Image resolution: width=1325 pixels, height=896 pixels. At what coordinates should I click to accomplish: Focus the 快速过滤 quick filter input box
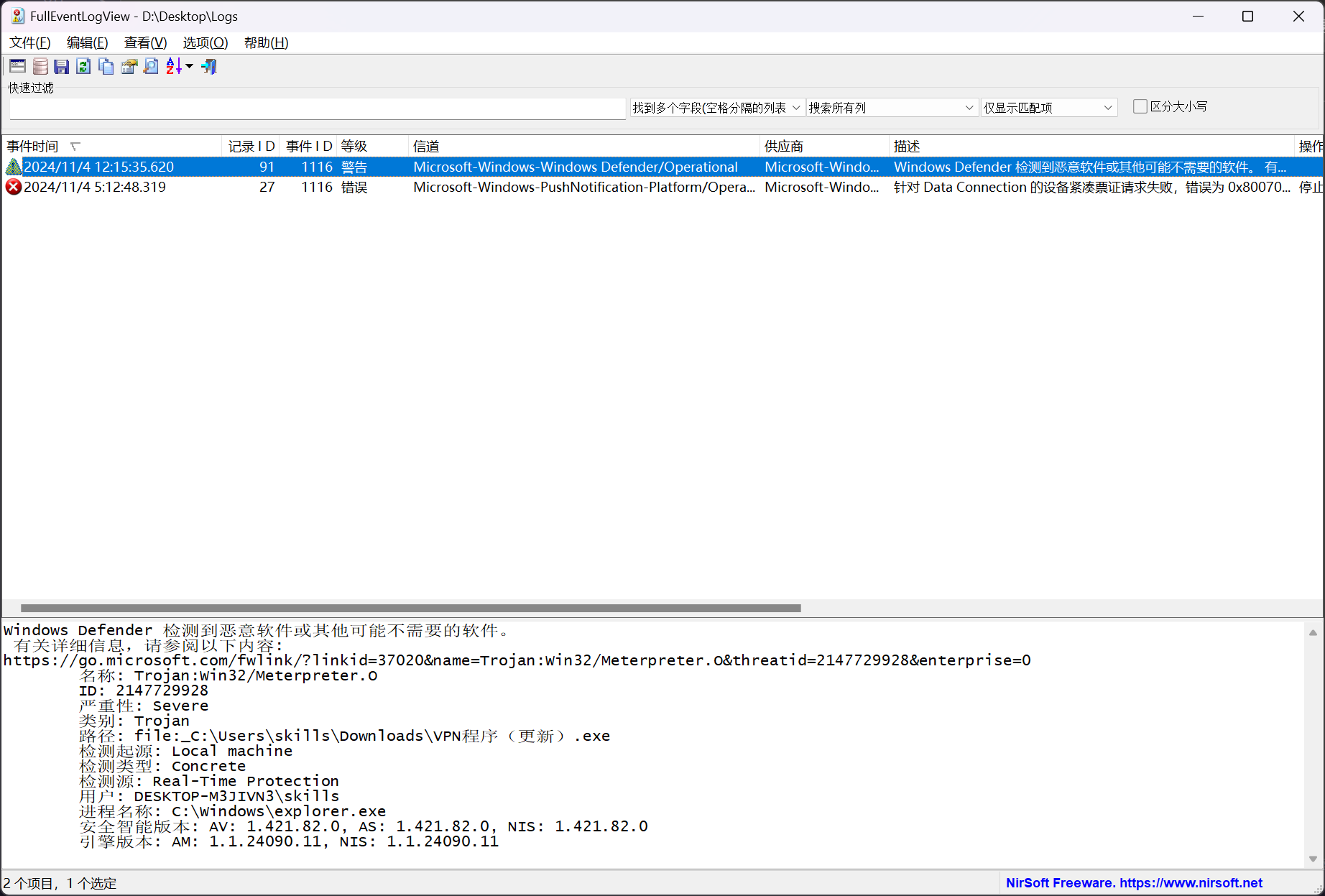[x=318, y=108]
